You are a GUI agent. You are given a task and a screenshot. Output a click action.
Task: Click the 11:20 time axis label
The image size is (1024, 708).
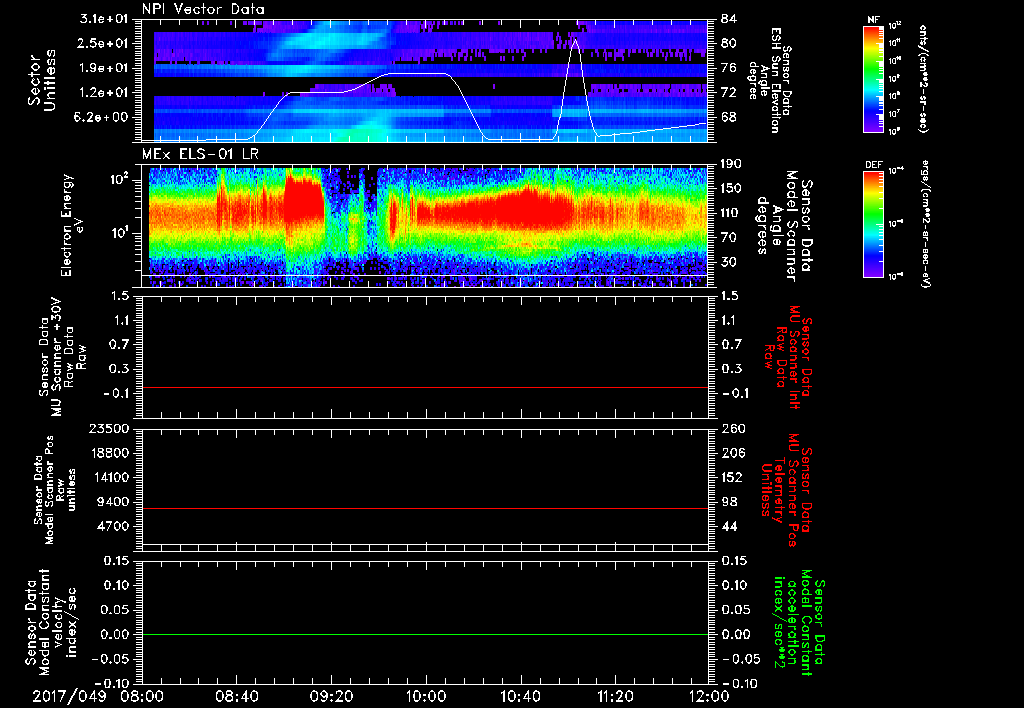coord(615,696)
